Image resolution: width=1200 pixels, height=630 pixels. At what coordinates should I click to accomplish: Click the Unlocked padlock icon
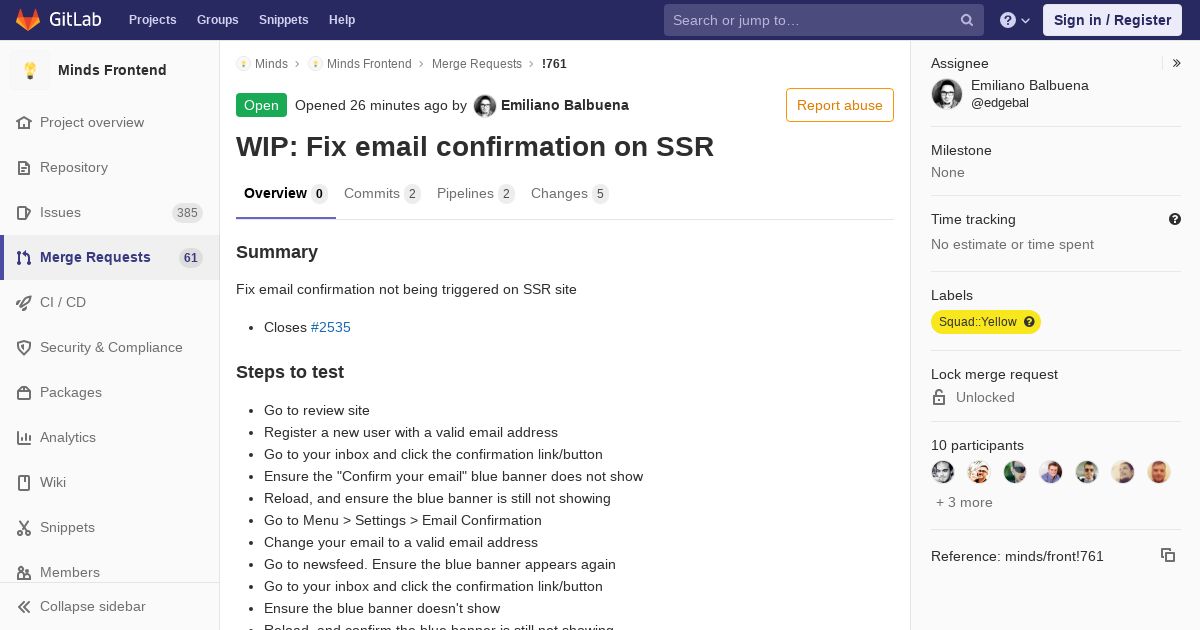(939, 397)
